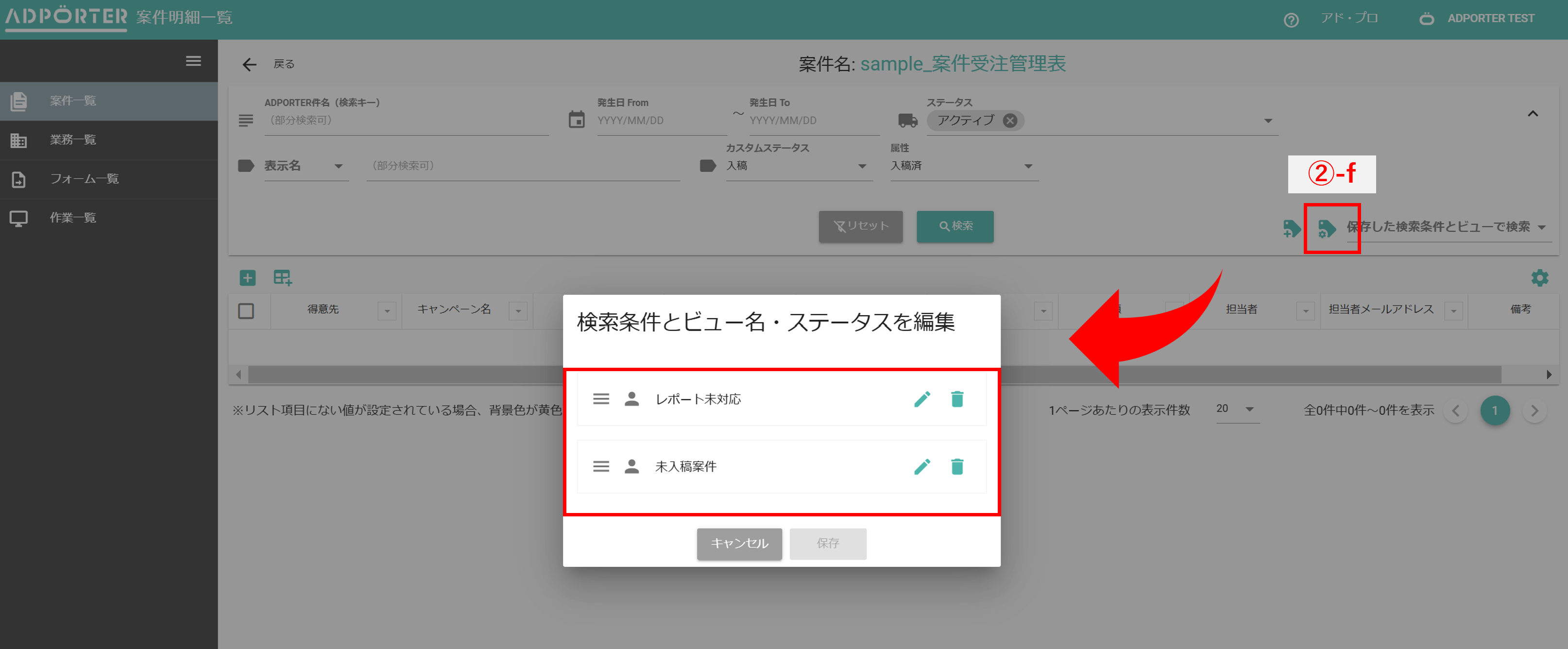Click the table horizontal scrollbar track
The width and height of the screenshot is (1568, 649).
click(x=874, y=375)
